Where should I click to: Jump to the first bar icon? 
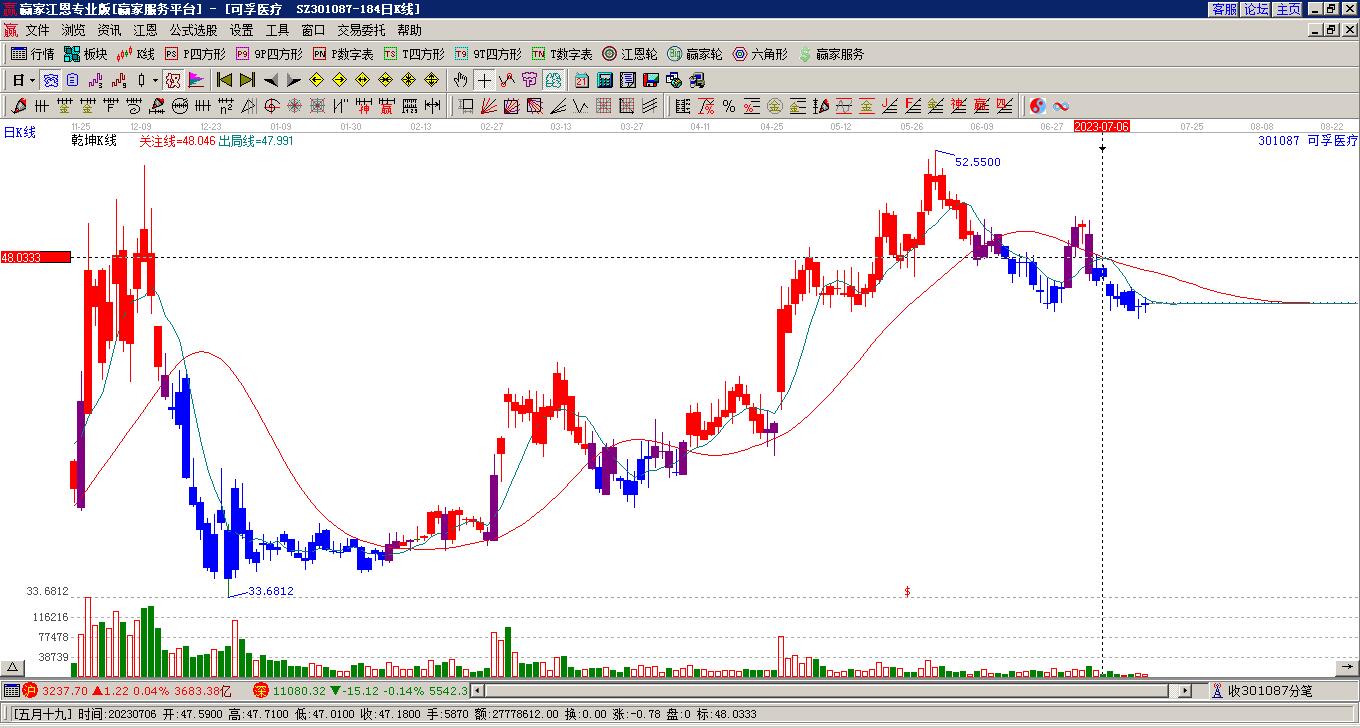point(225,80)
